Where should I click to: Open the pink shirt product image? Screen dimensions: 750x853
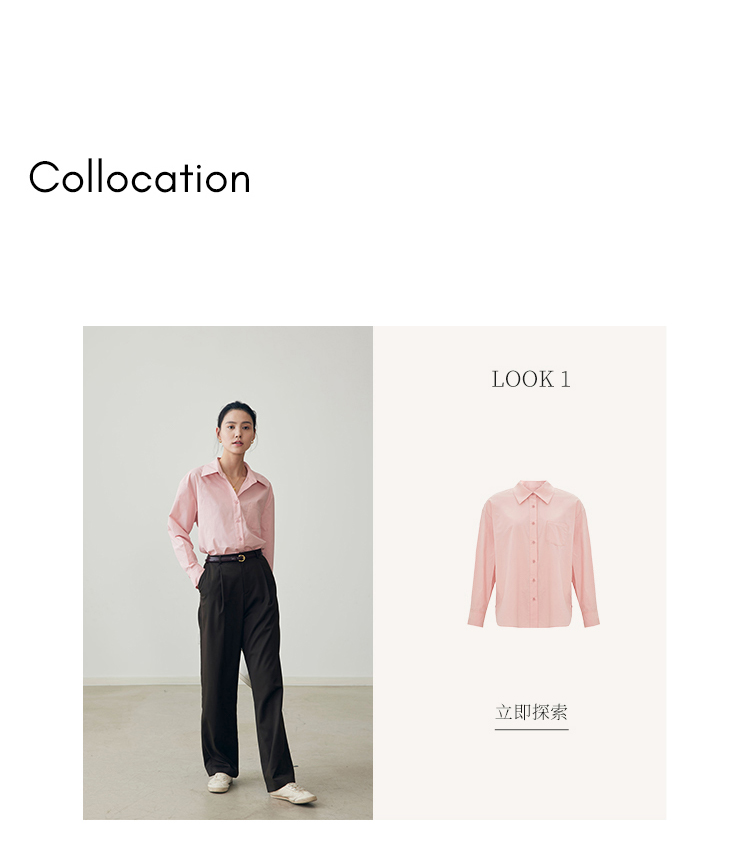534,553
